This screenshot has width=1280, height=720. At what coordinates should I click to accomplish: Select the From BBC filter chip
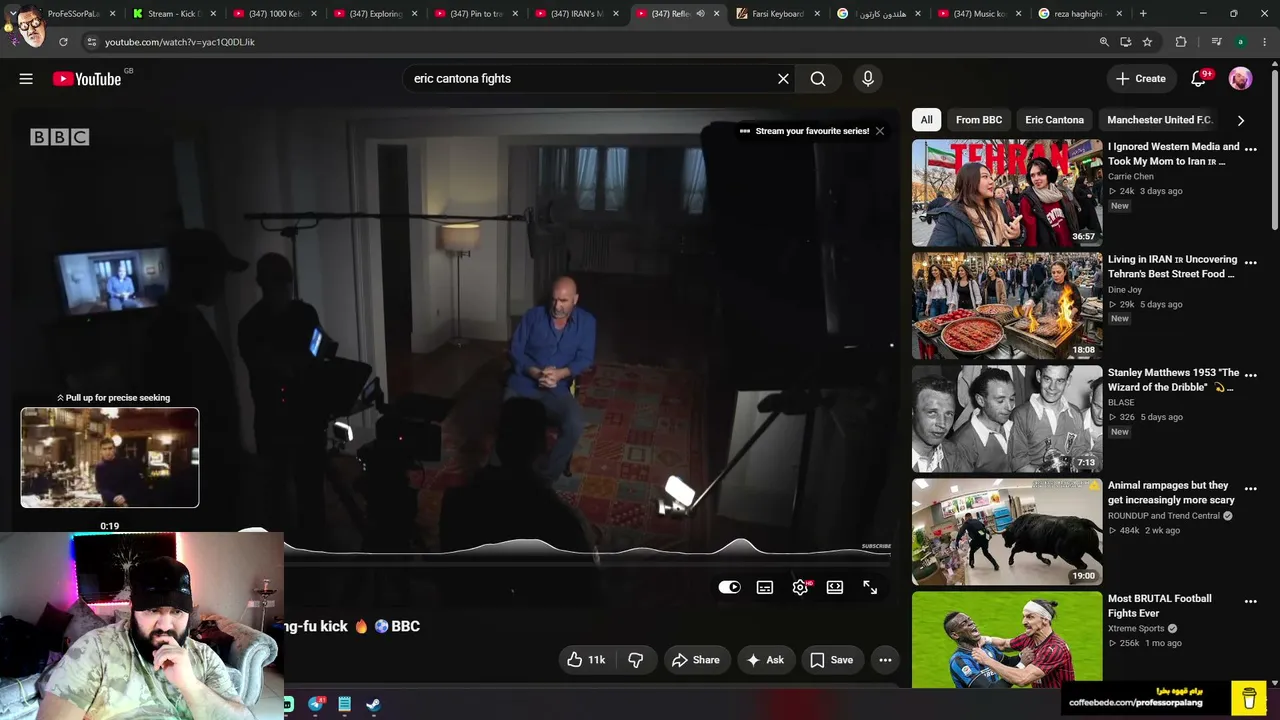coord(979,120)
